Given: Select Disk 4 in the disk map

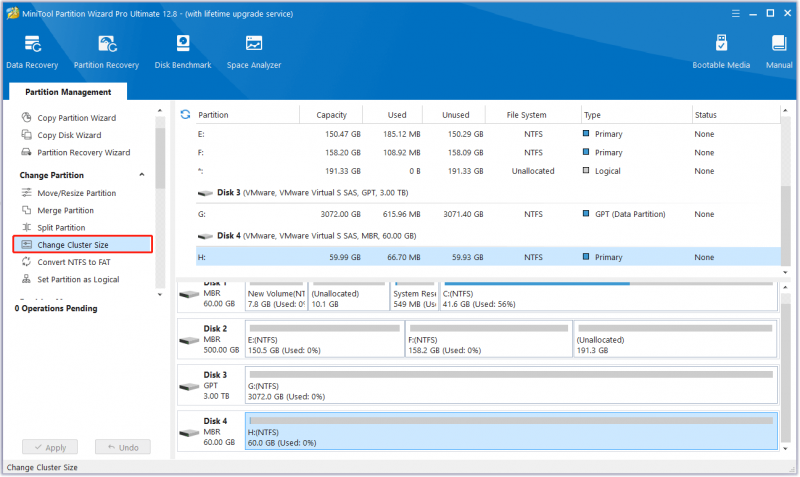Looking at the screenshot, I should pyautogui.click(x=211, y=432).
